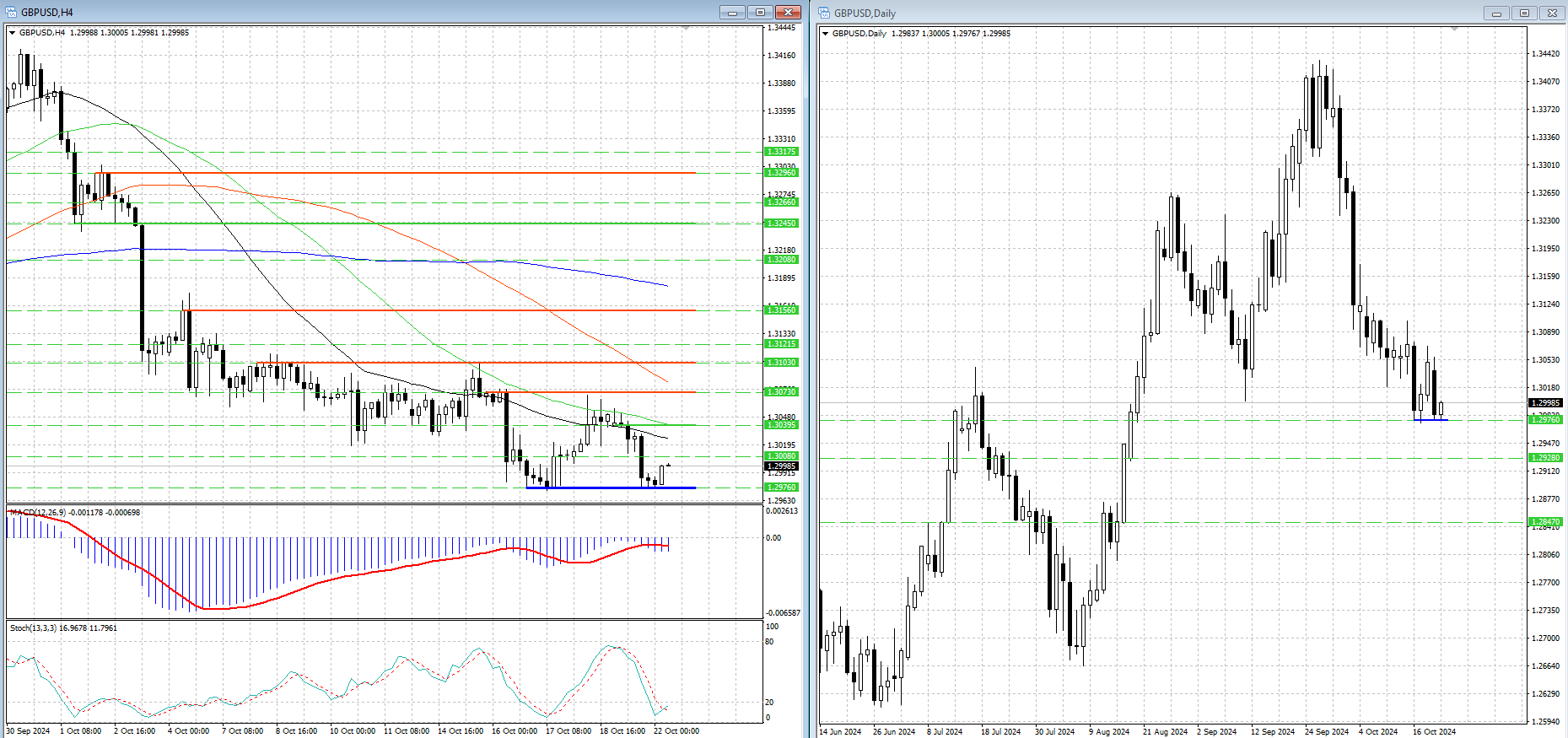Close the GBPUSD,Daily chart window
Screen dimensions: 1568x738
coord(1553,13)
